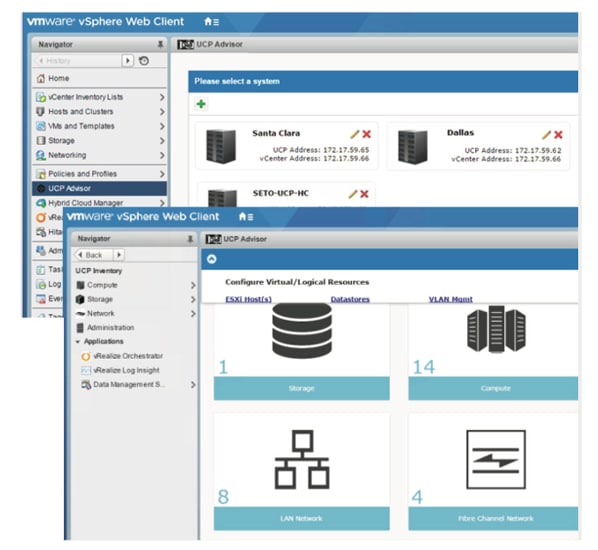Expand the Compute chevron in UCP Inventory

pyautogui.click(x=193, y=285)
